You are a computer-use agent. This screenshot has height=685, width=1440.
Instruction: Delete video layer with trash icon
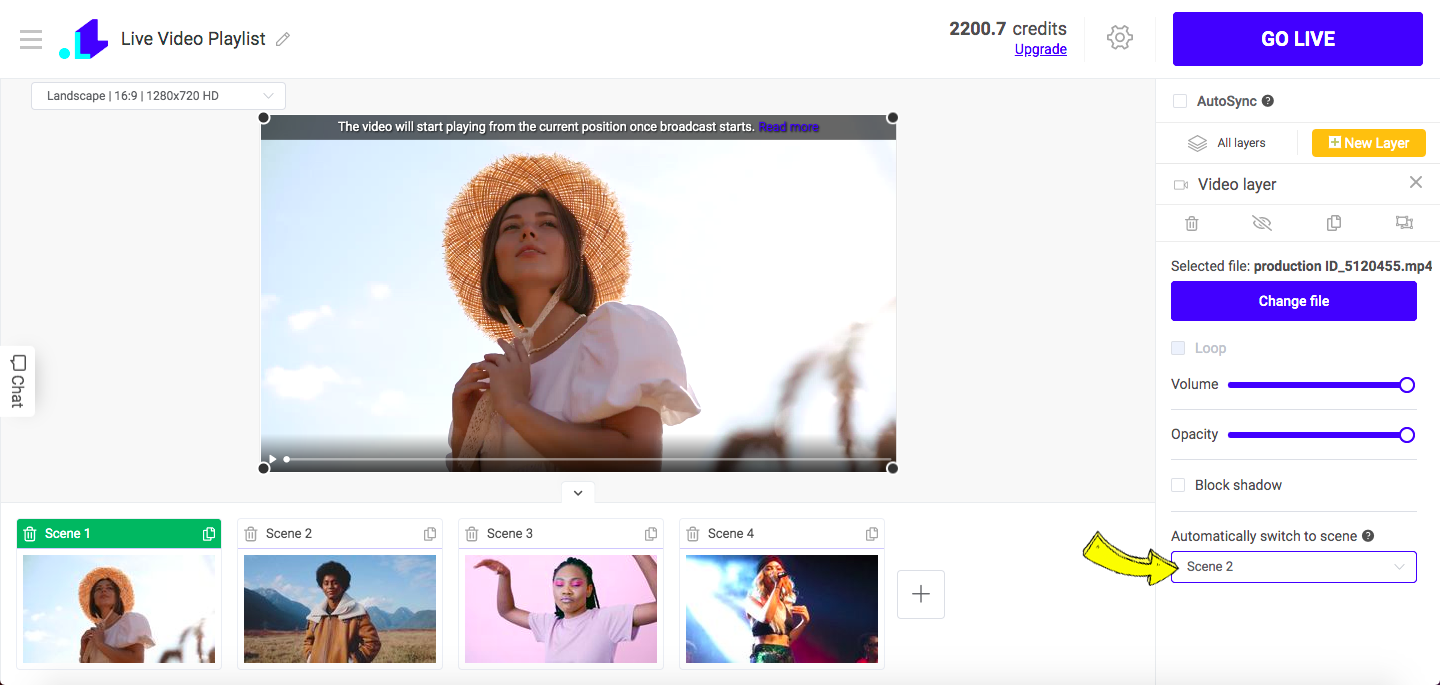1191,223
